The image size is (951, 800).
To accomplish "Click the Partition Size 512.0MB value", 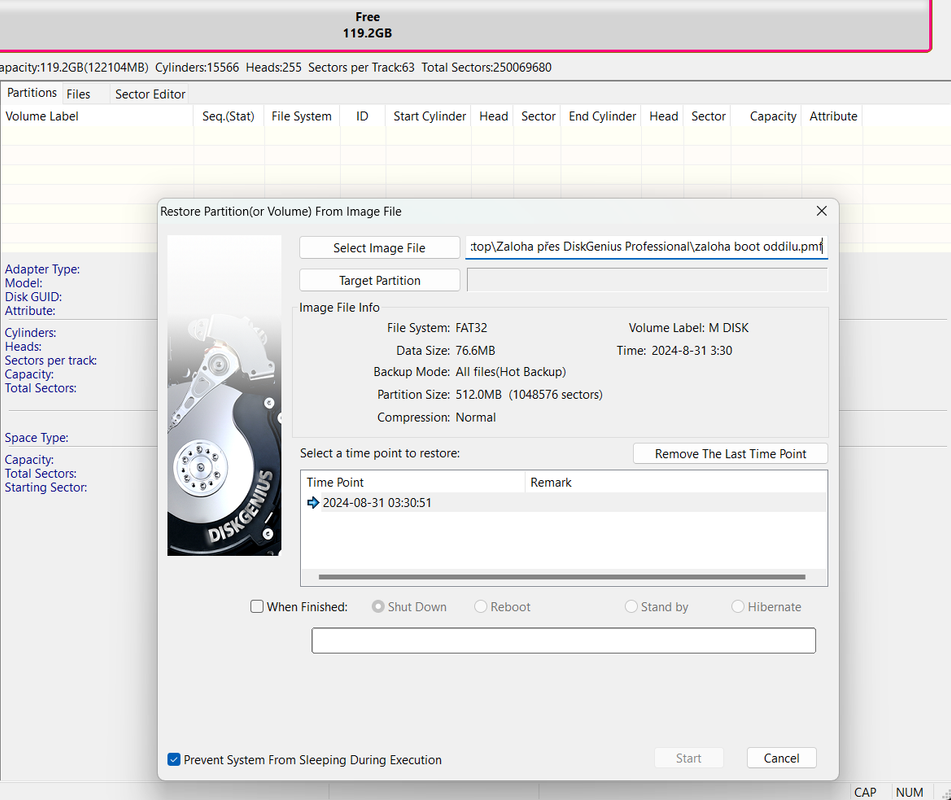I will point(529,394).
